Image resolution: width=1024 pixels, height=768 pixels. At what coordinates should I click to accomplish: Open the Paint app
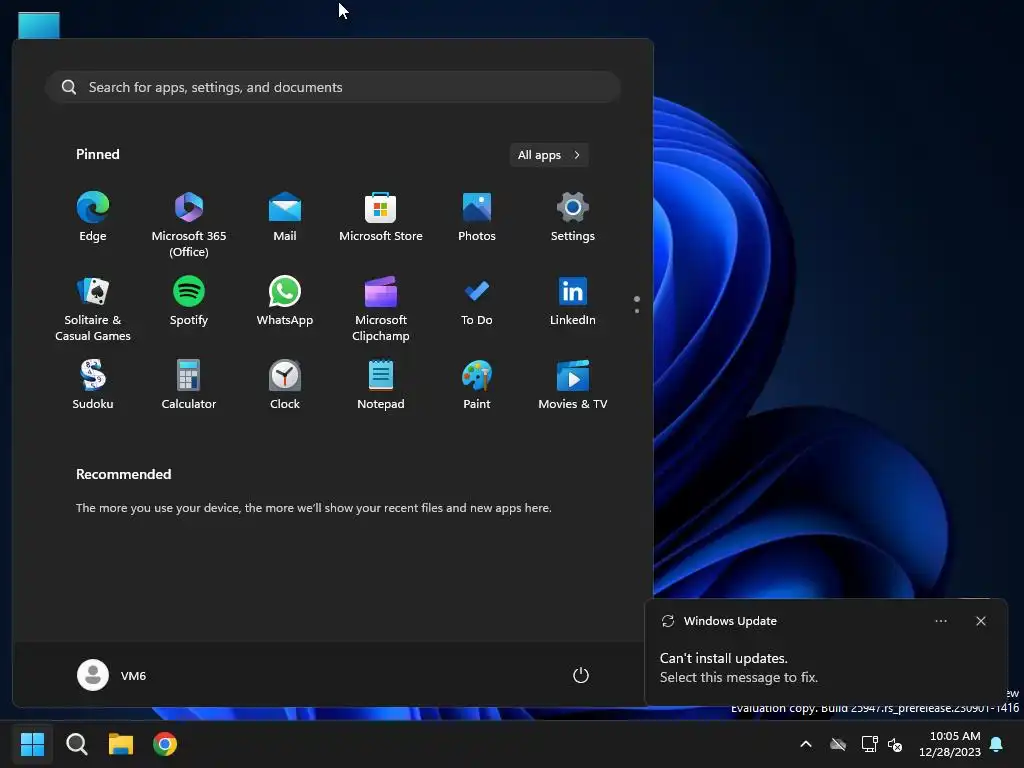[477, 385]
